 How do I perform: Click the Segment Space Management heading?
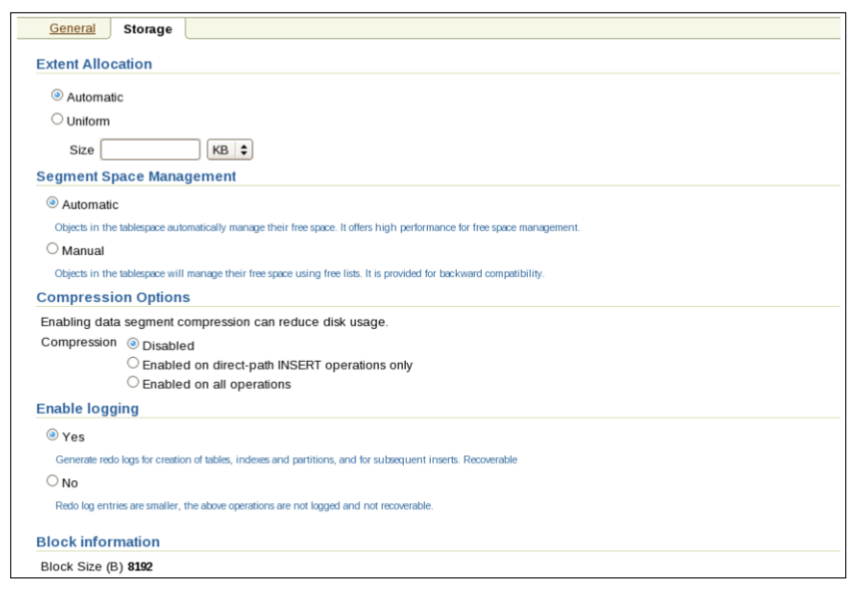(x=136, y=176)
